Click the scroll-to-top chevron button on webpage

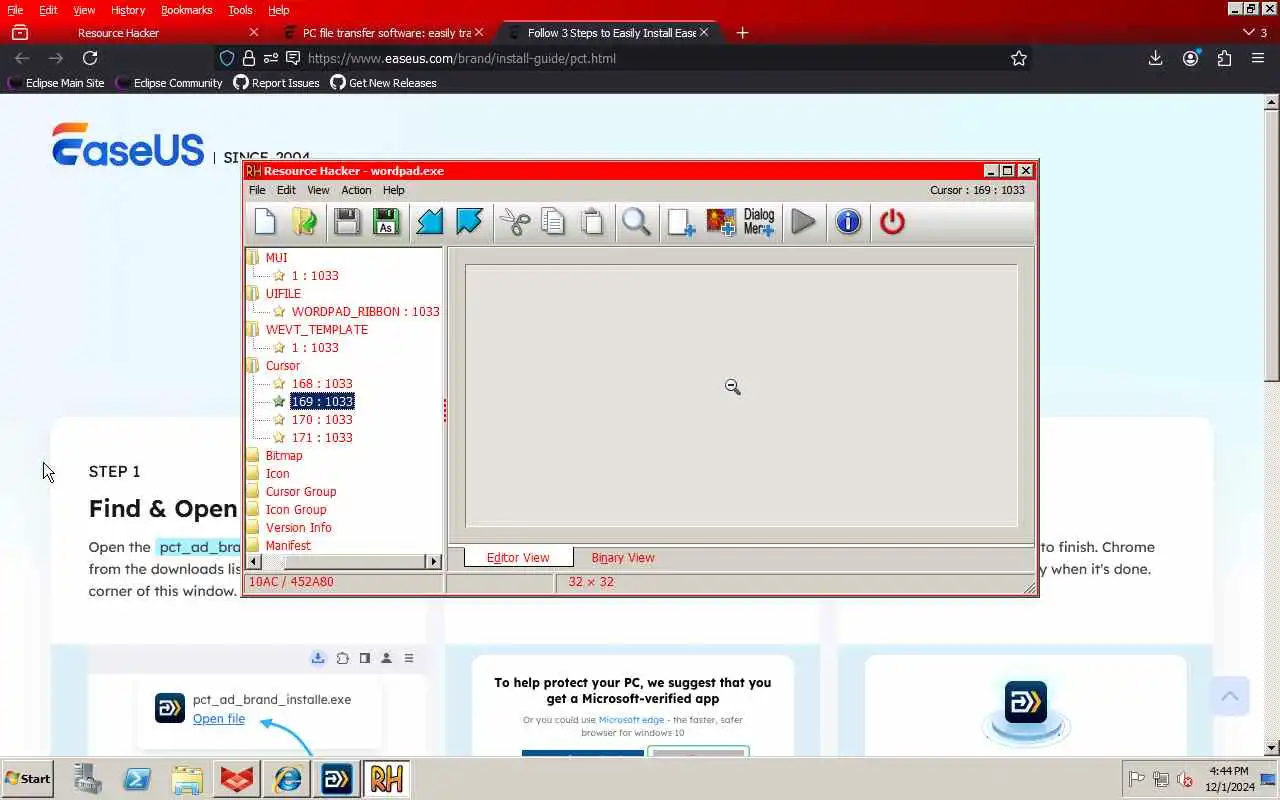pyautogui.click(x=1230, y=696)
